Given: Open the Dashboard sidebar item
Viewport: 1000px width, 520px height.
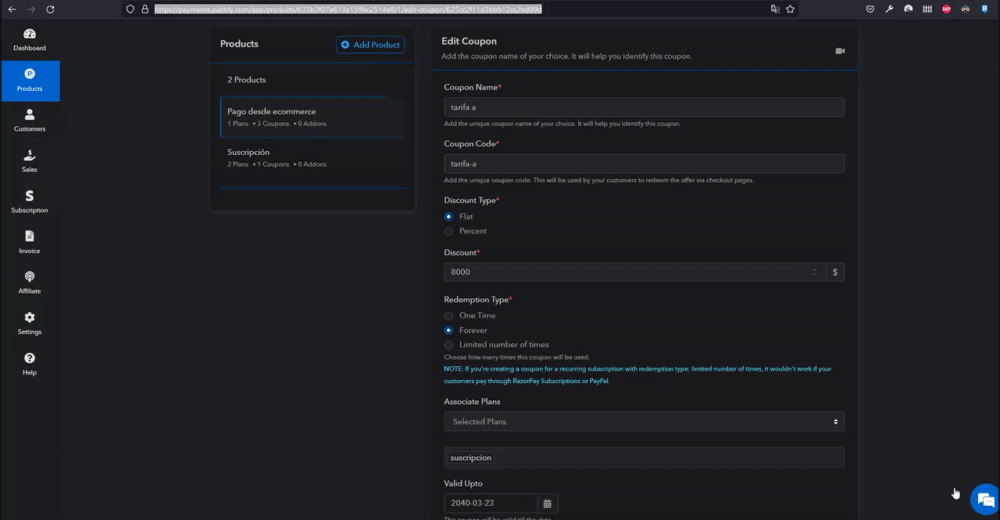Looking at the screenshot, I should pos(29,40).
